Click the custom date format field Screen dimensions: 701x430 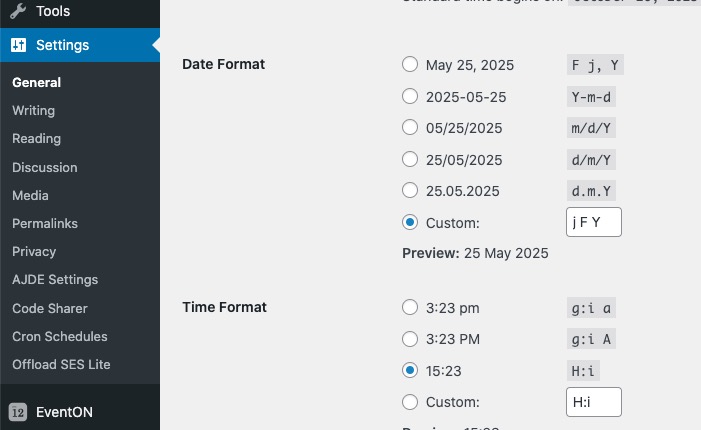[x=594, y=222]
